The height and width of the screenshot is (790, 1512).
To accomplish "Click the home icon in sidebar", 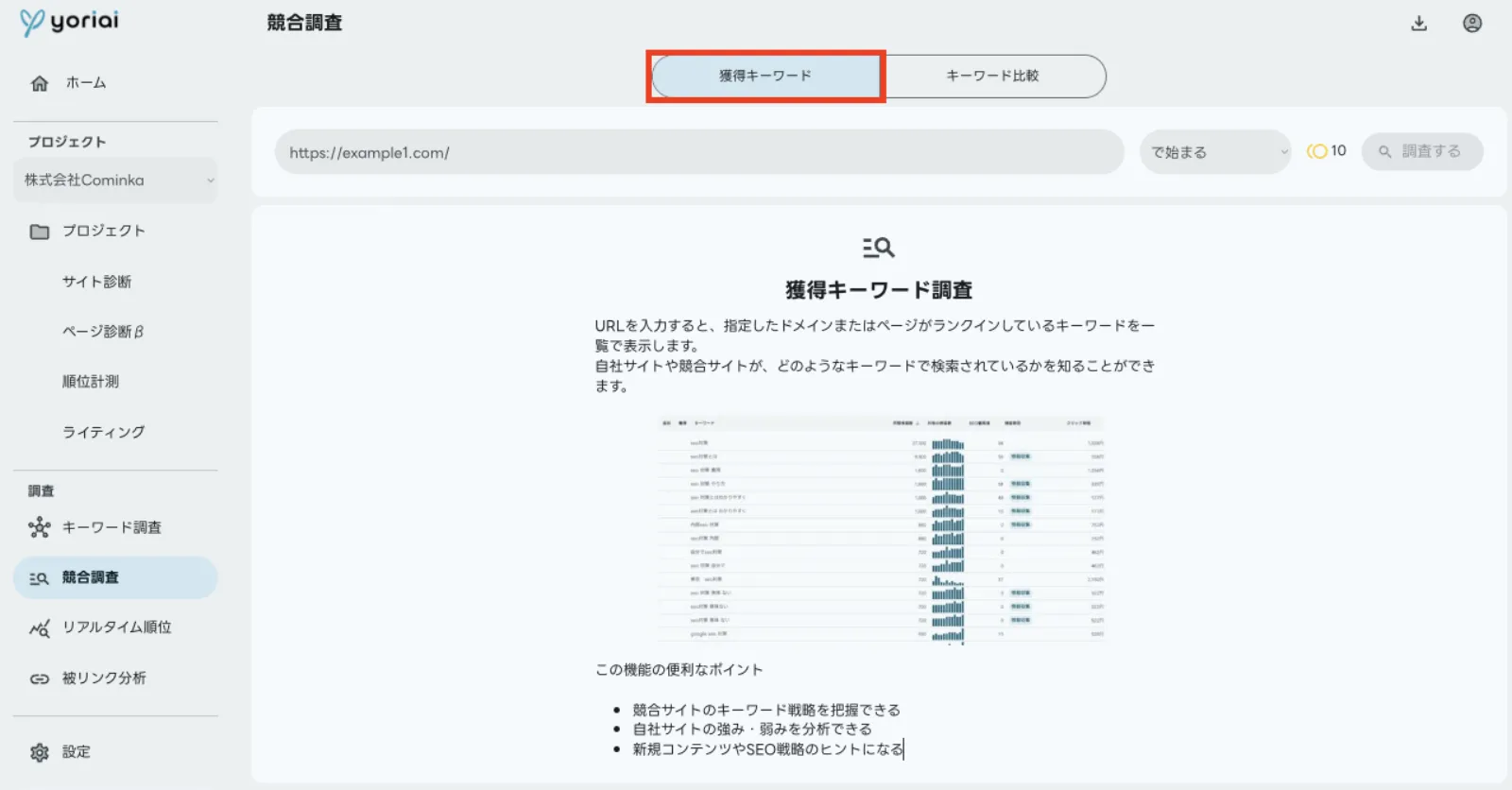I will click(x=40, y=83).
